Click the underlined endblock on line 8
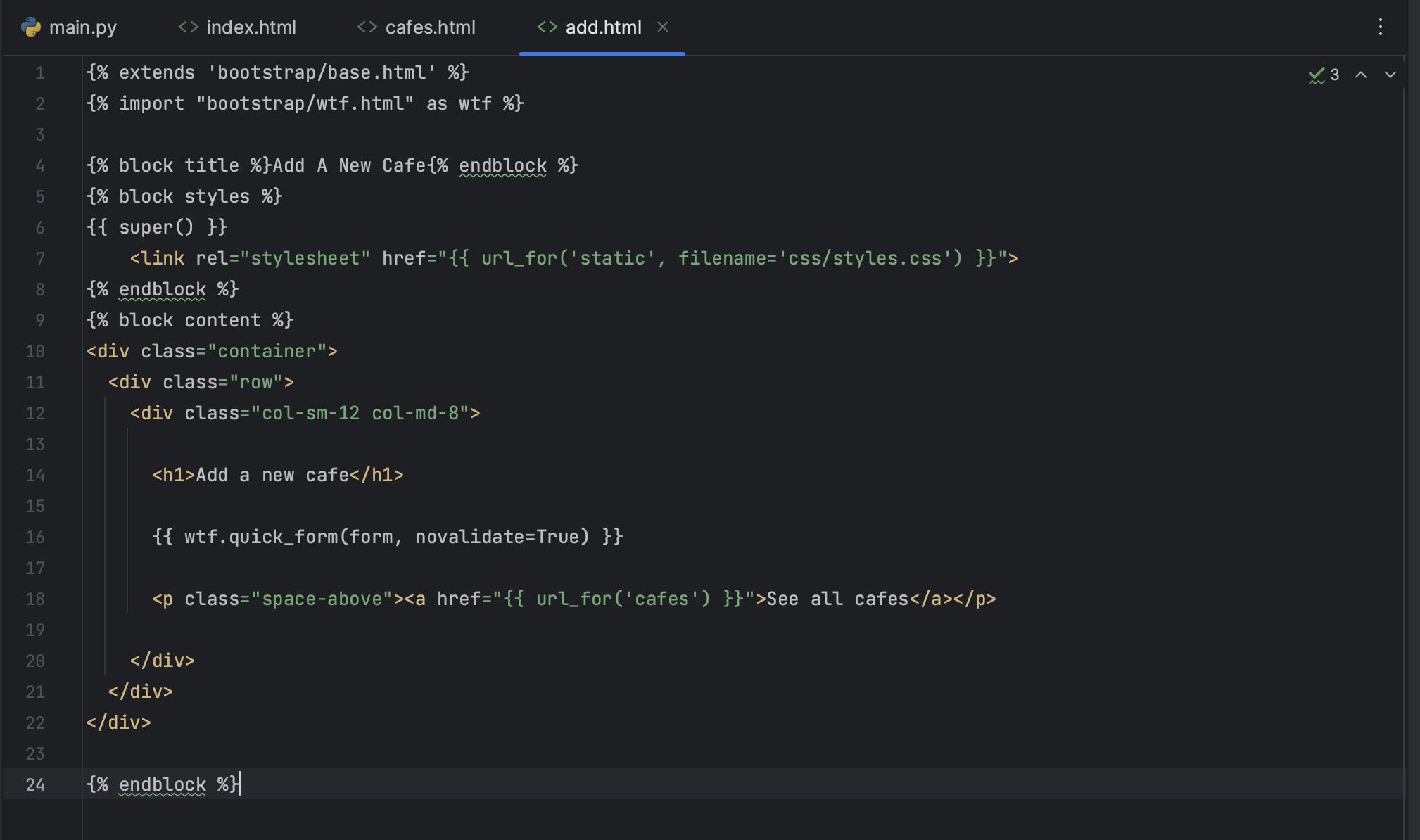 click(x=163, y=289)
